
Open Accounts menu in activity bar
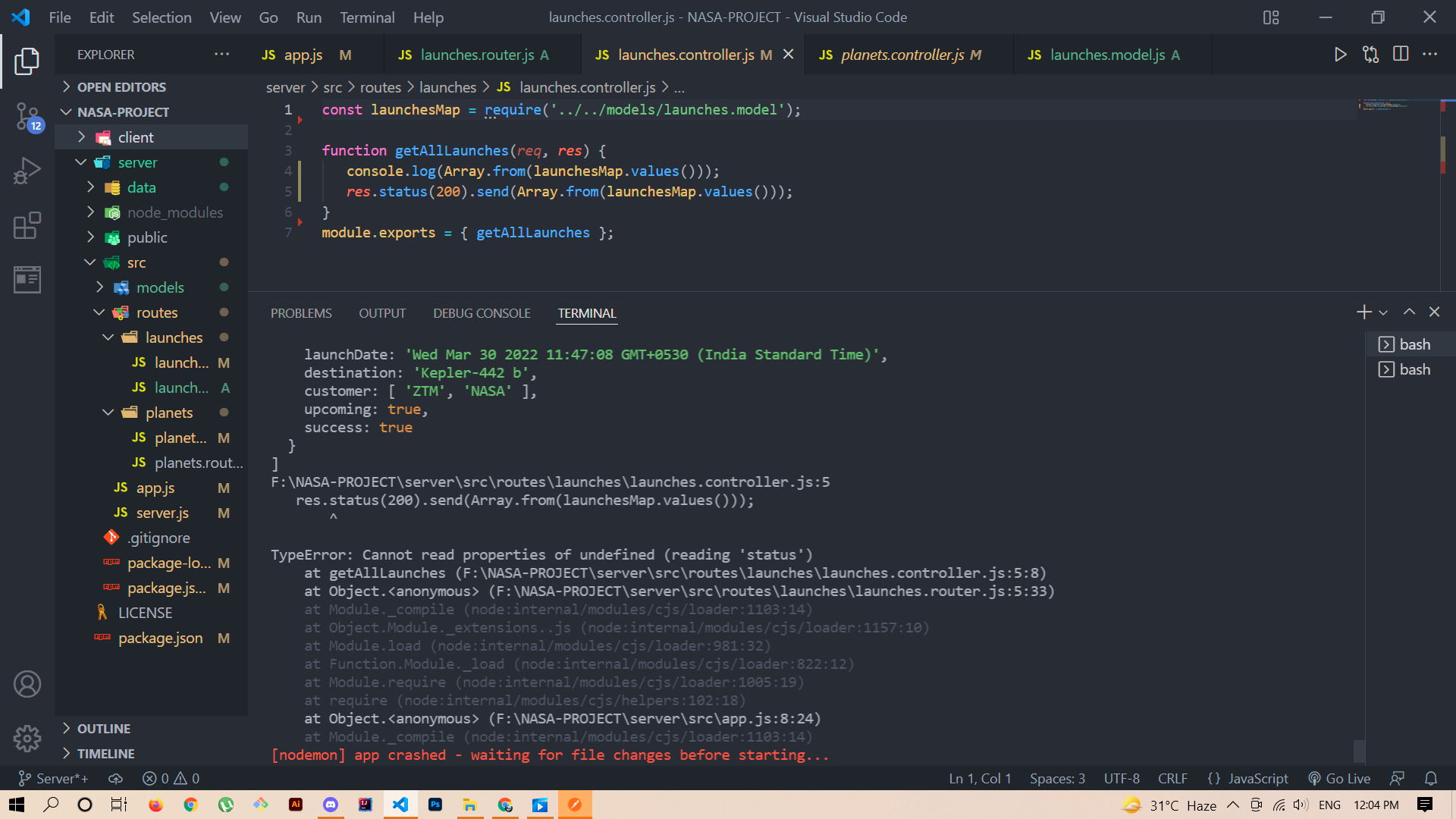27,684
